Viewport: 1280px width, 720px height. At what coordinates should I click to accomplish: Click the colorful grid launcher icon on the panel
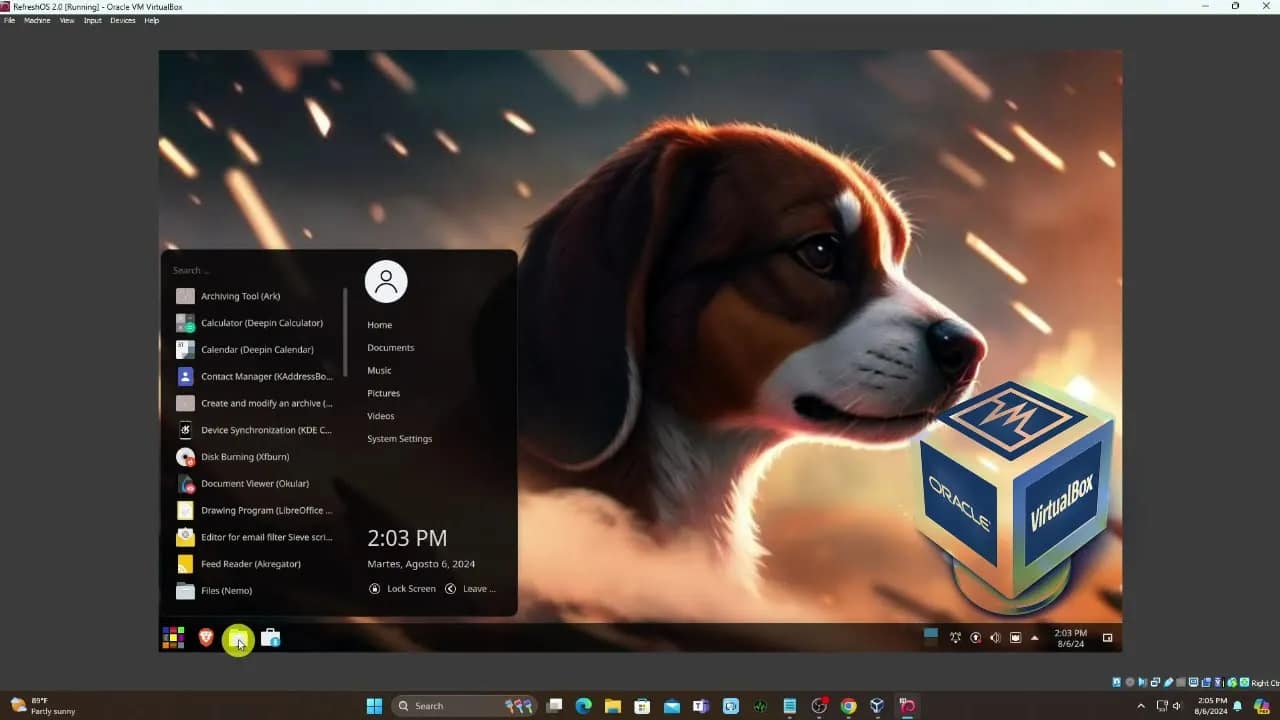pyautogui.click(x=173, y=637)
